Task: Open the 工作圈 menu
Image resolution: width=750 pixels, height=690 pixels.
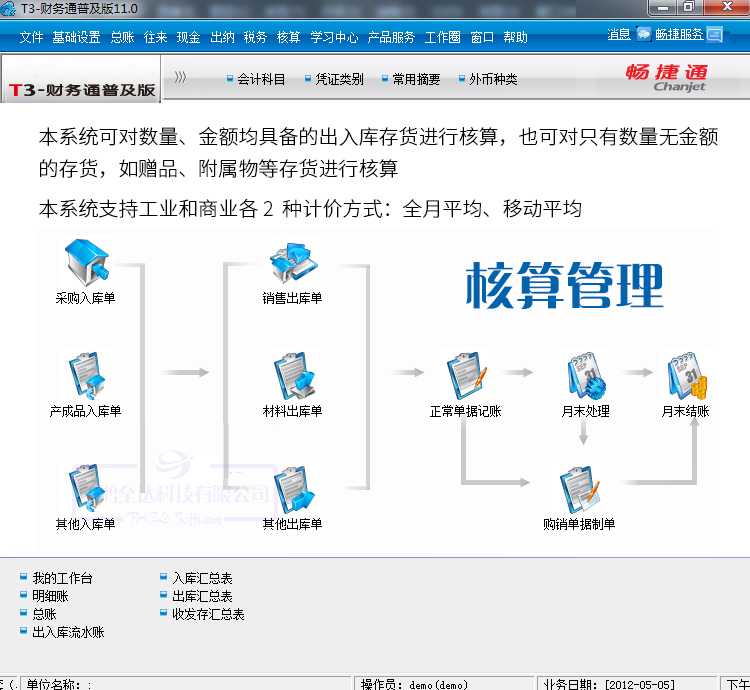Action: [x=442, y=37]
